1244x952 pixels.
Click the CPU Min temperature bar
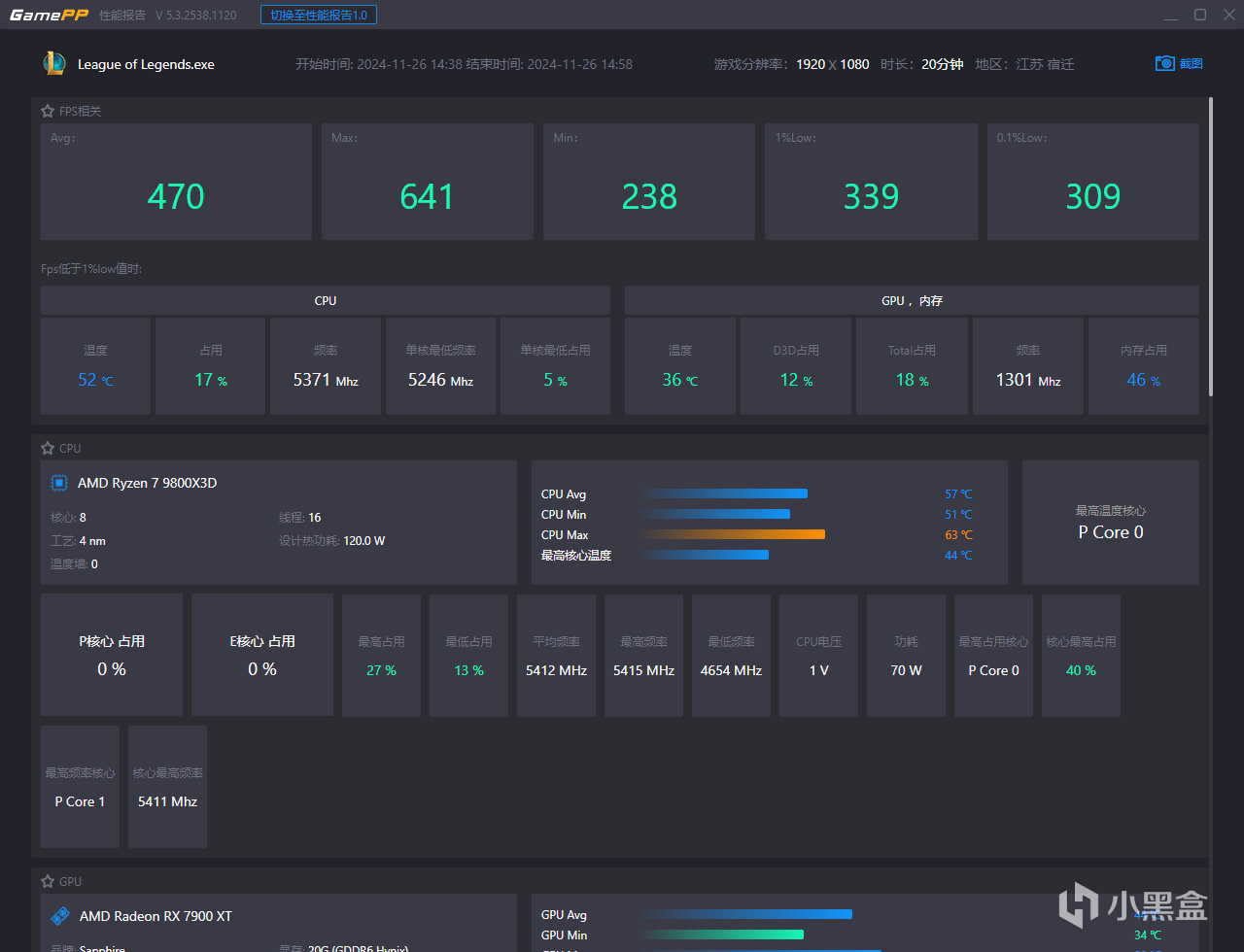(x=715, y=514)
